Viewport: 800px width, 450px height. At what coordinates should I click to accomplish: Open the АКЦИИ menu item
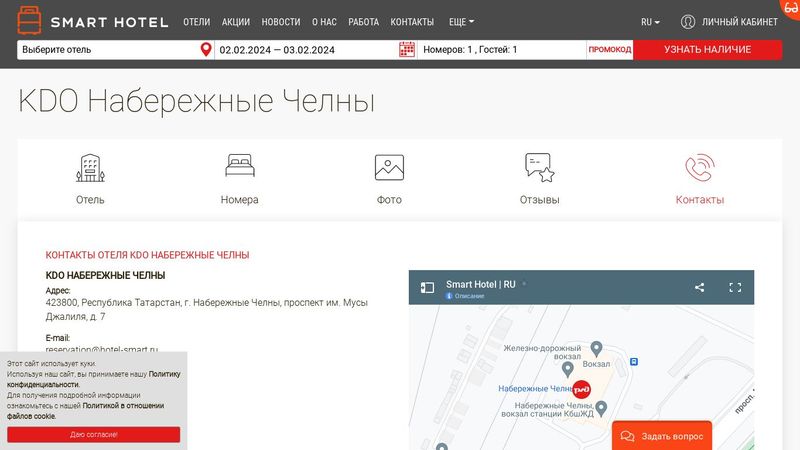(236, 21)
